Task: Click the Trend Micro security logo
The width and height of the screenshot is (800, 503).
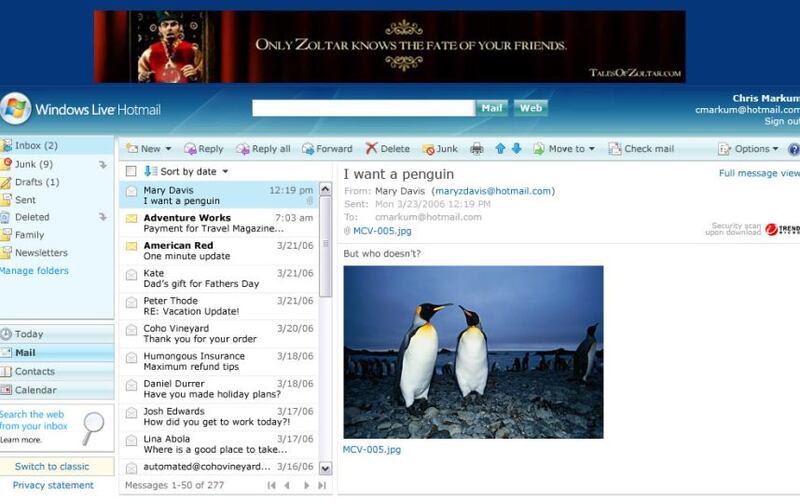Action: pos(782,230)
